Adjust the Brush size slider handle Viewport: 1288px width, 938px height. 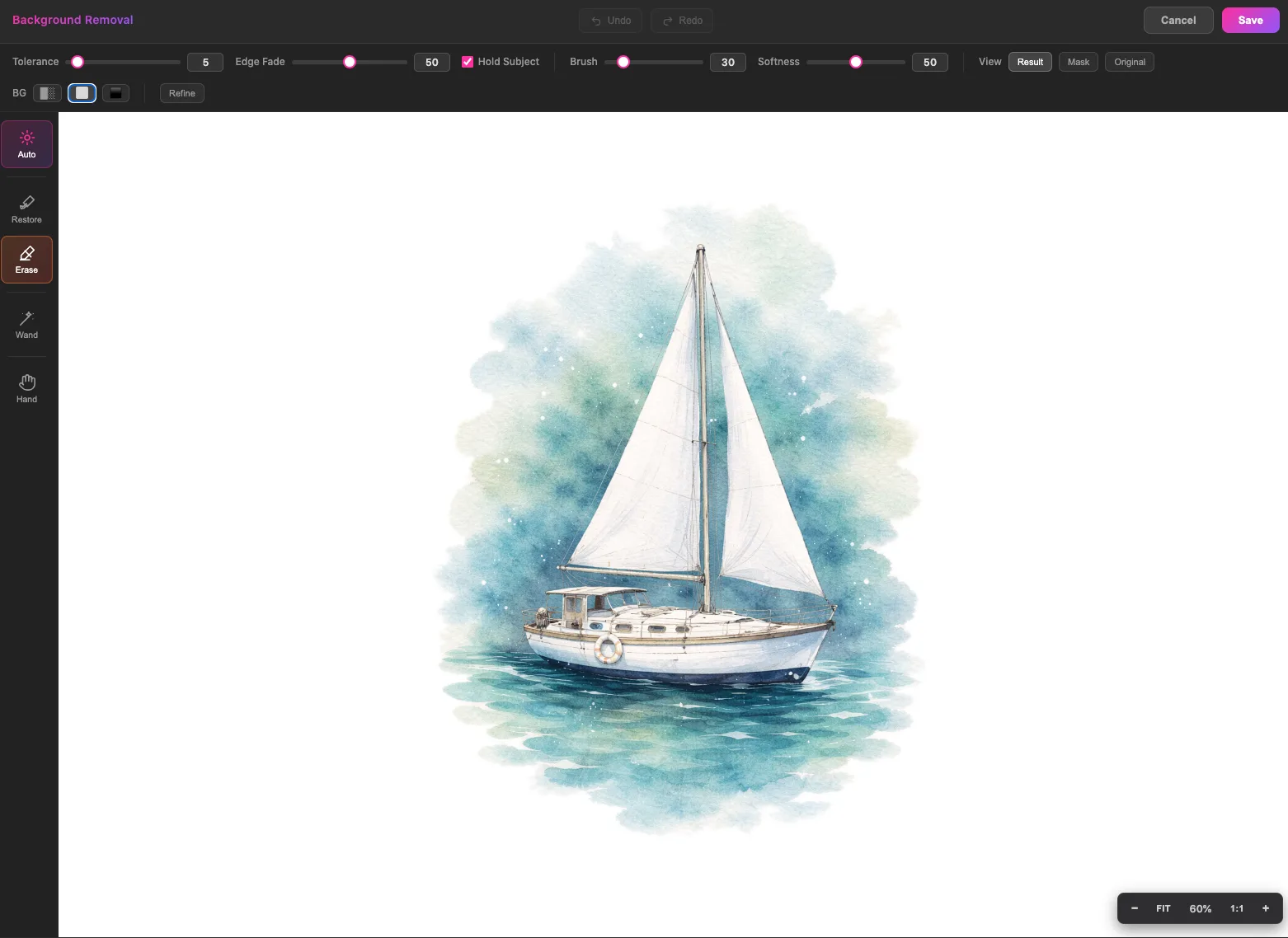tap(623, 62)
